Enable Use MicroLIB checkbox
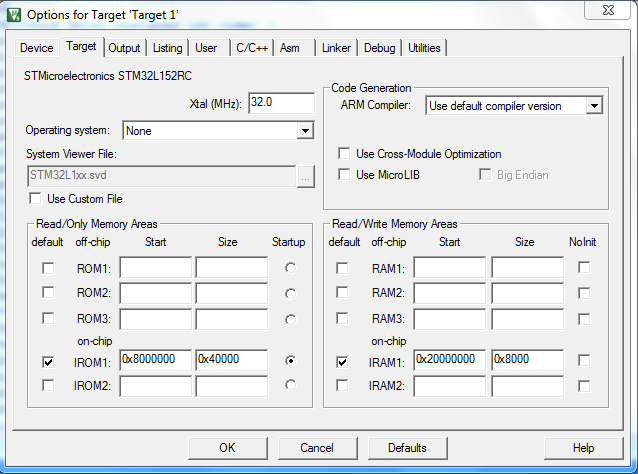638x474 pixels. (344, 175)
